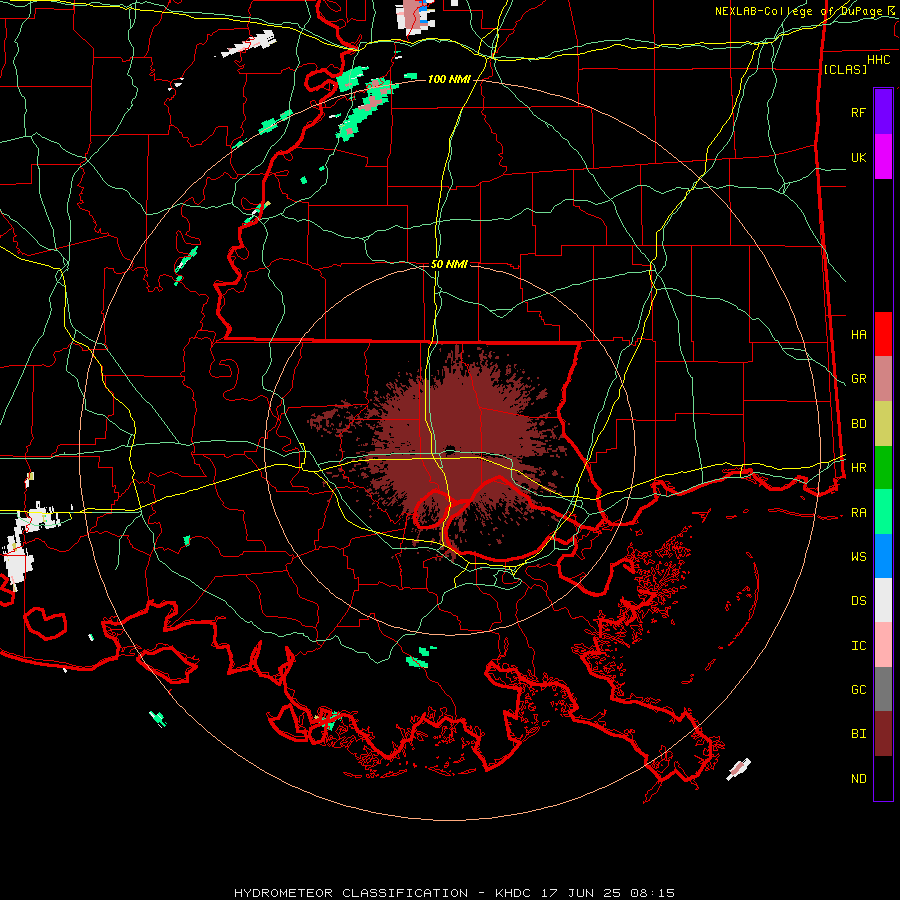900x900 pixels.
Task: Click the RF legend label
Action: [859, 112]
